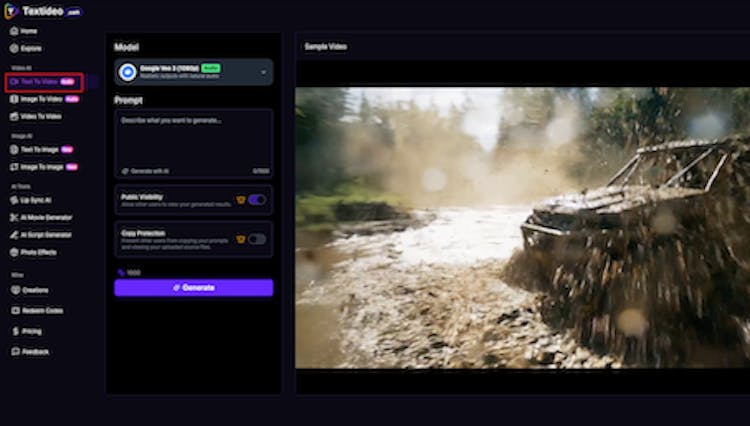Go to the Explore section

(31, 48)
